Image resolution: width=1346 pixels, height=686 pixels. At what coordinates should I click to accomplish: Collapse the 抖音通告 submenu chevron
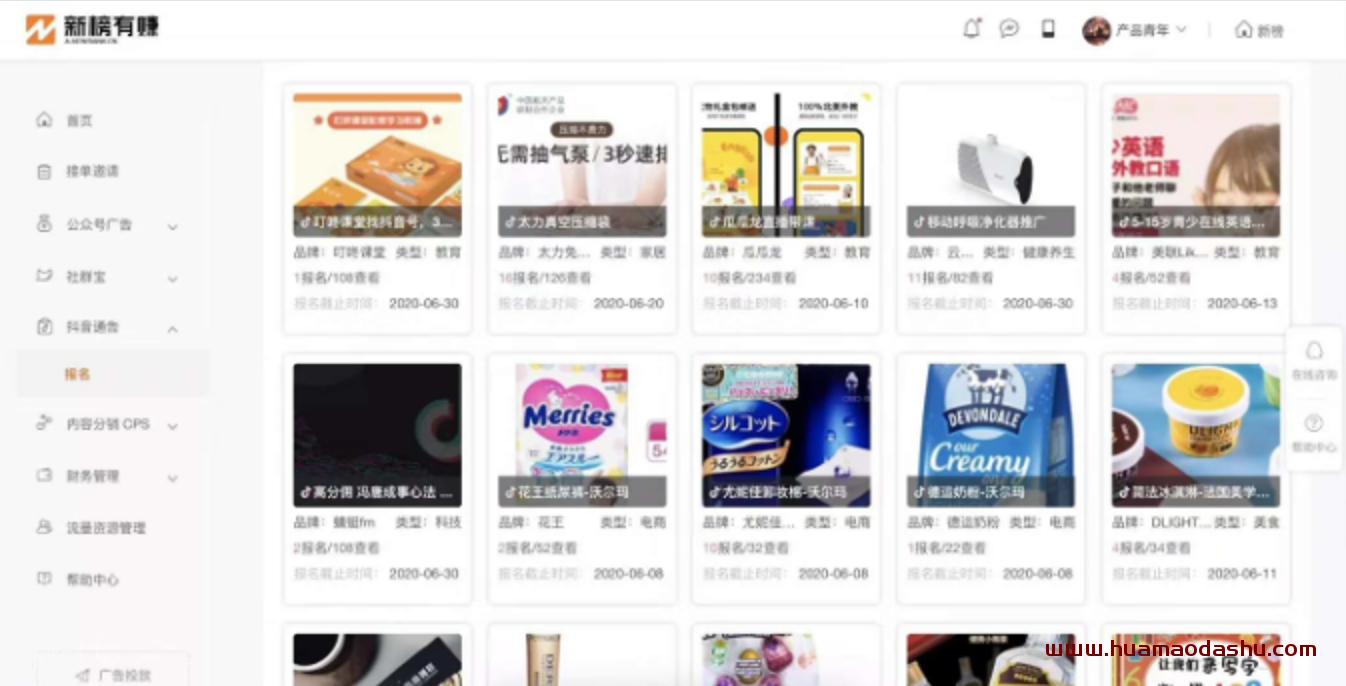click(x=172, y=328)
